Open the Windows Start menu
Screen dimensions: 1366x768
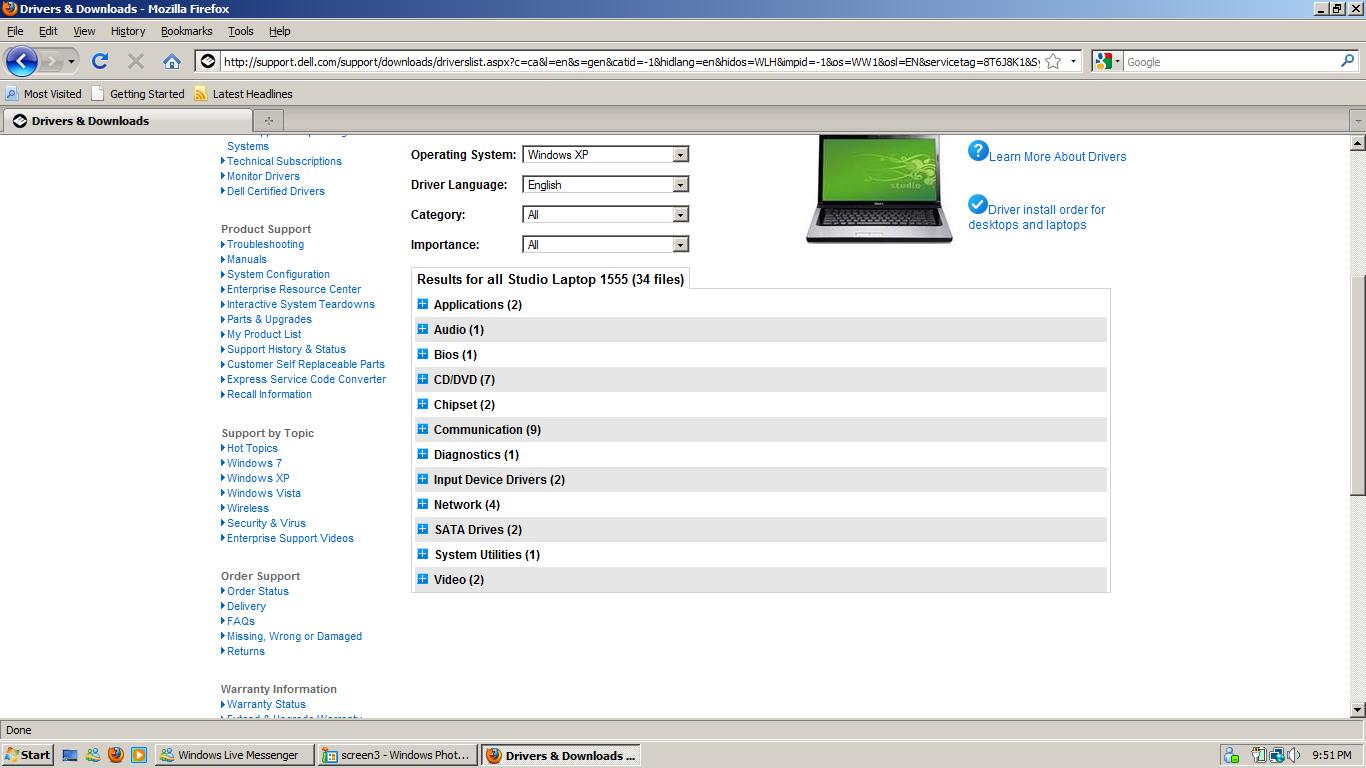pos(28,755)
